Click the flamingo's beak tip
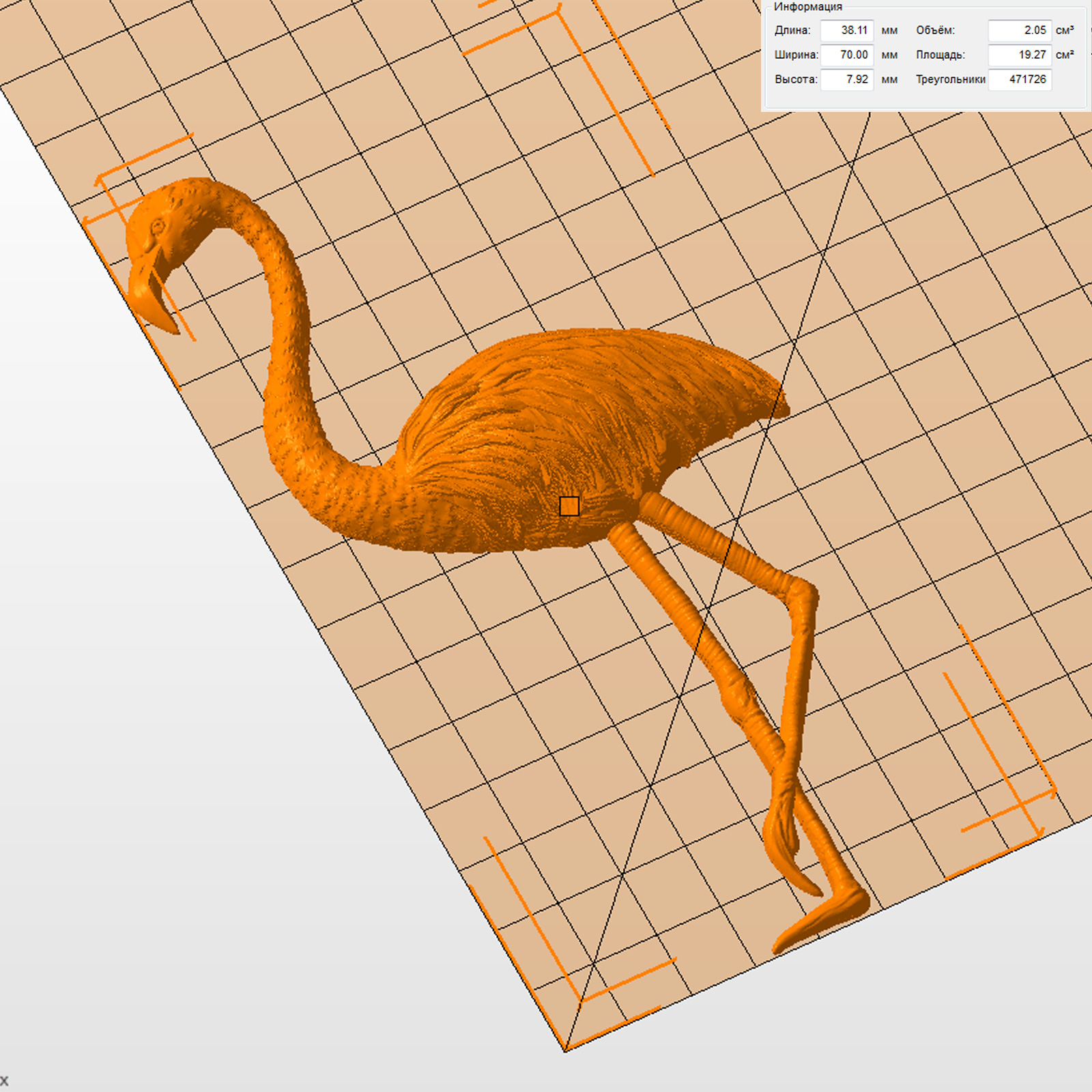1092x1092 pixels. coord(171,328)
